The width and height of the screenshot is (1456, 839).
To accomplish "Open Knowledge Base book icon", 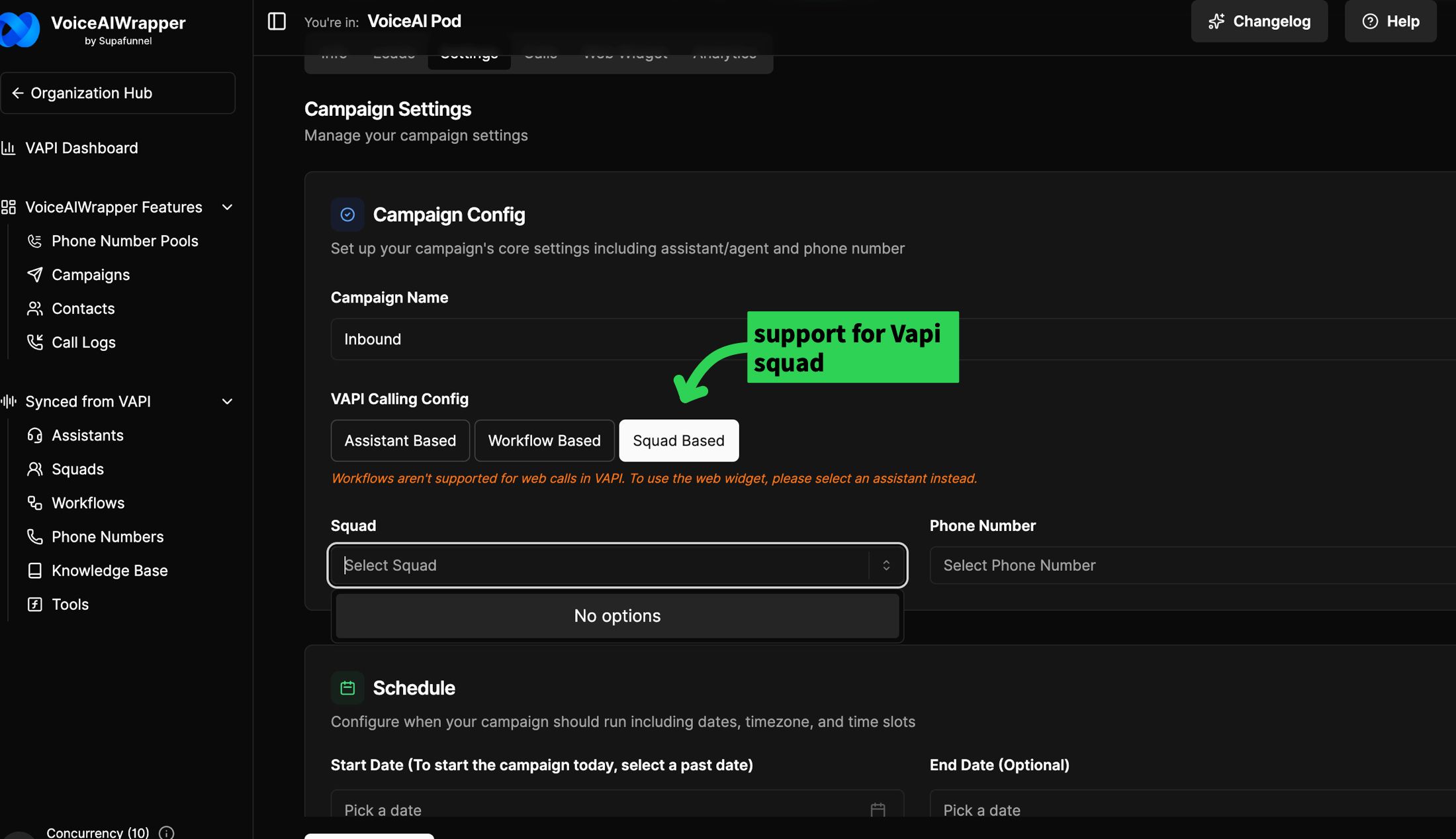I will pos(34,571).
